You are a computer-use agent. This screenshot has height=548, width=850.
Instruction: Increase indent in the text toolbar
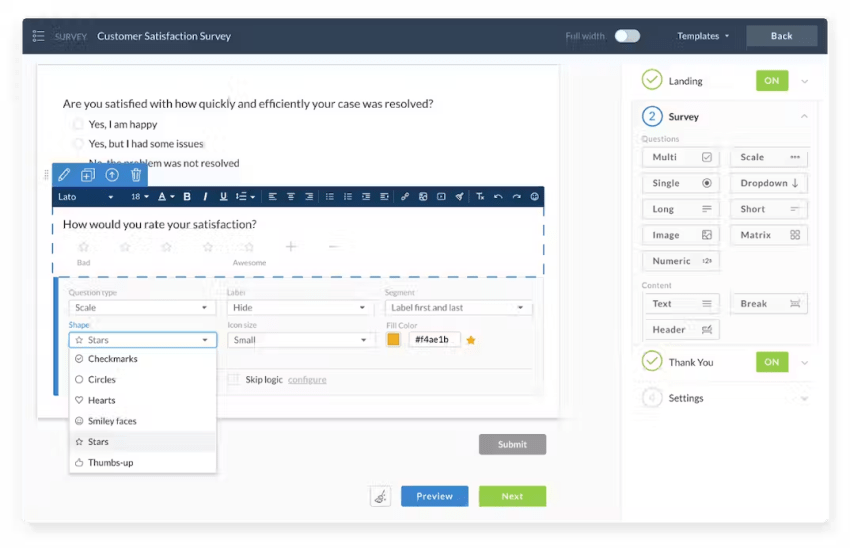(x=384, y=197)
